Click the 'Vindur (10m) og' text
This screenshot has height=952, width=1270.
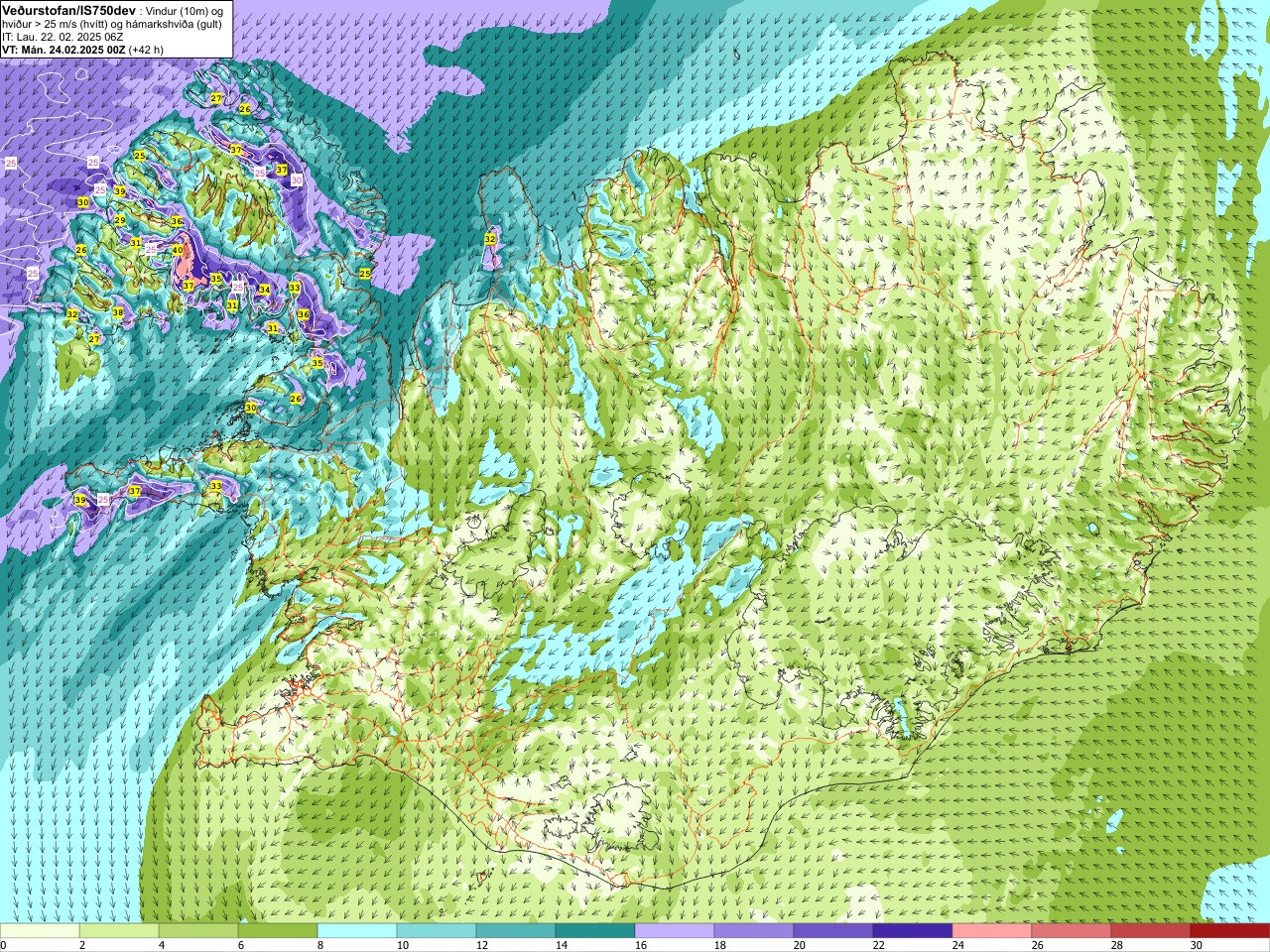coord(184,11)
